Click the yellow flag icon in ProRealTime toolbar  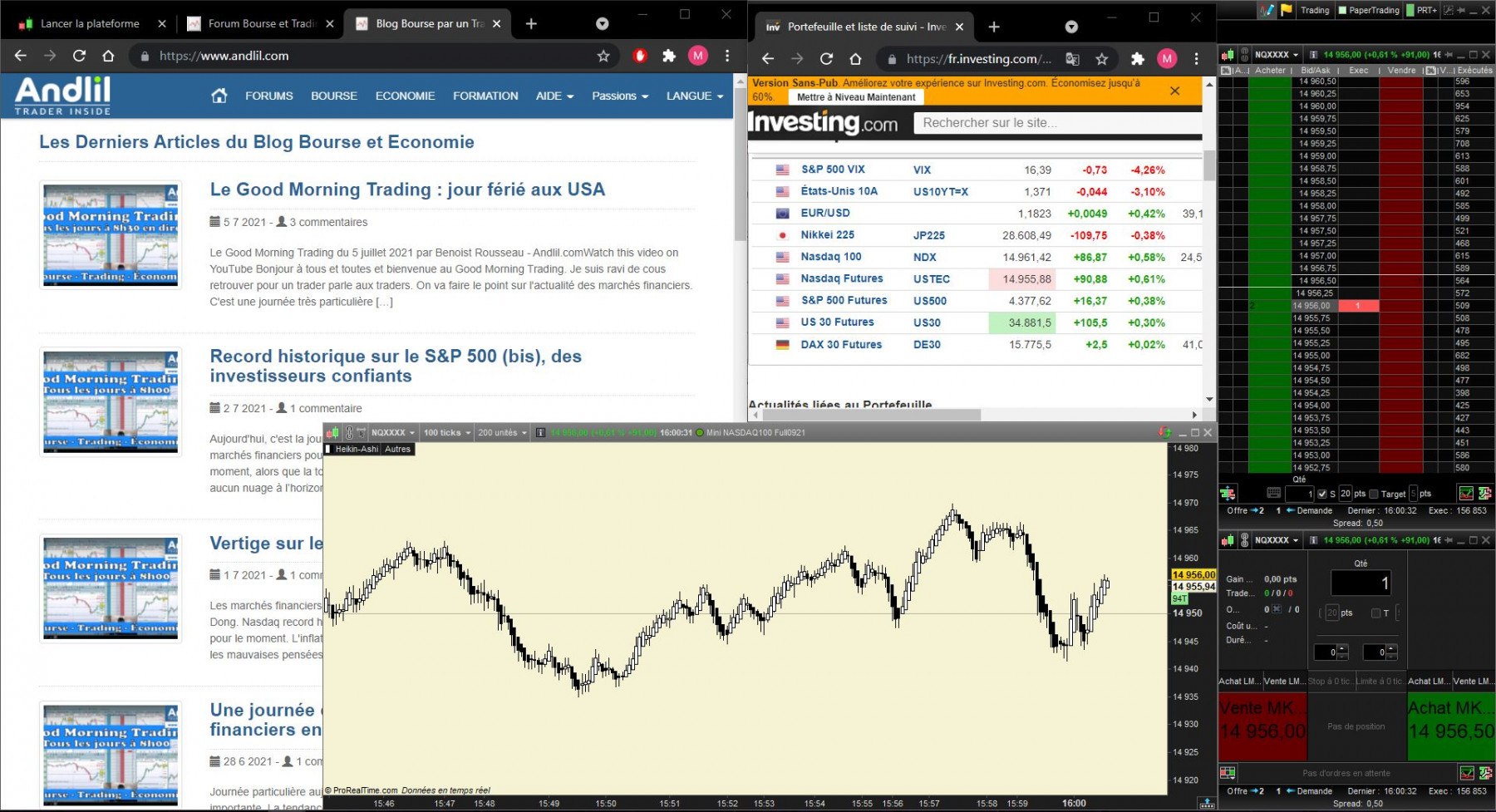[x=1287, y=10]
